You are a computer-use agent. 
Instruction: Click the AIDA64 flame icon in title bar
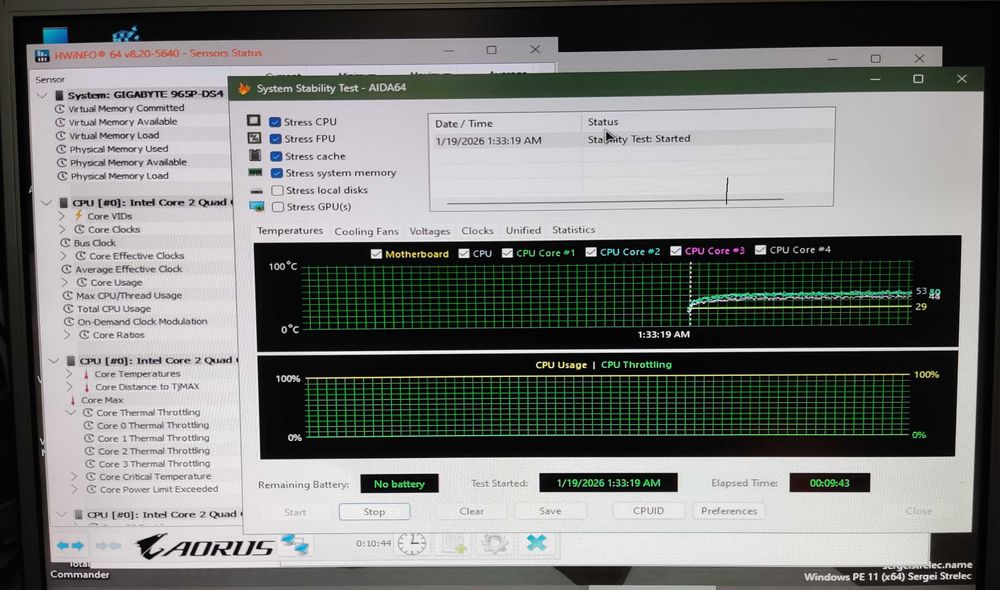coord(244,88)
